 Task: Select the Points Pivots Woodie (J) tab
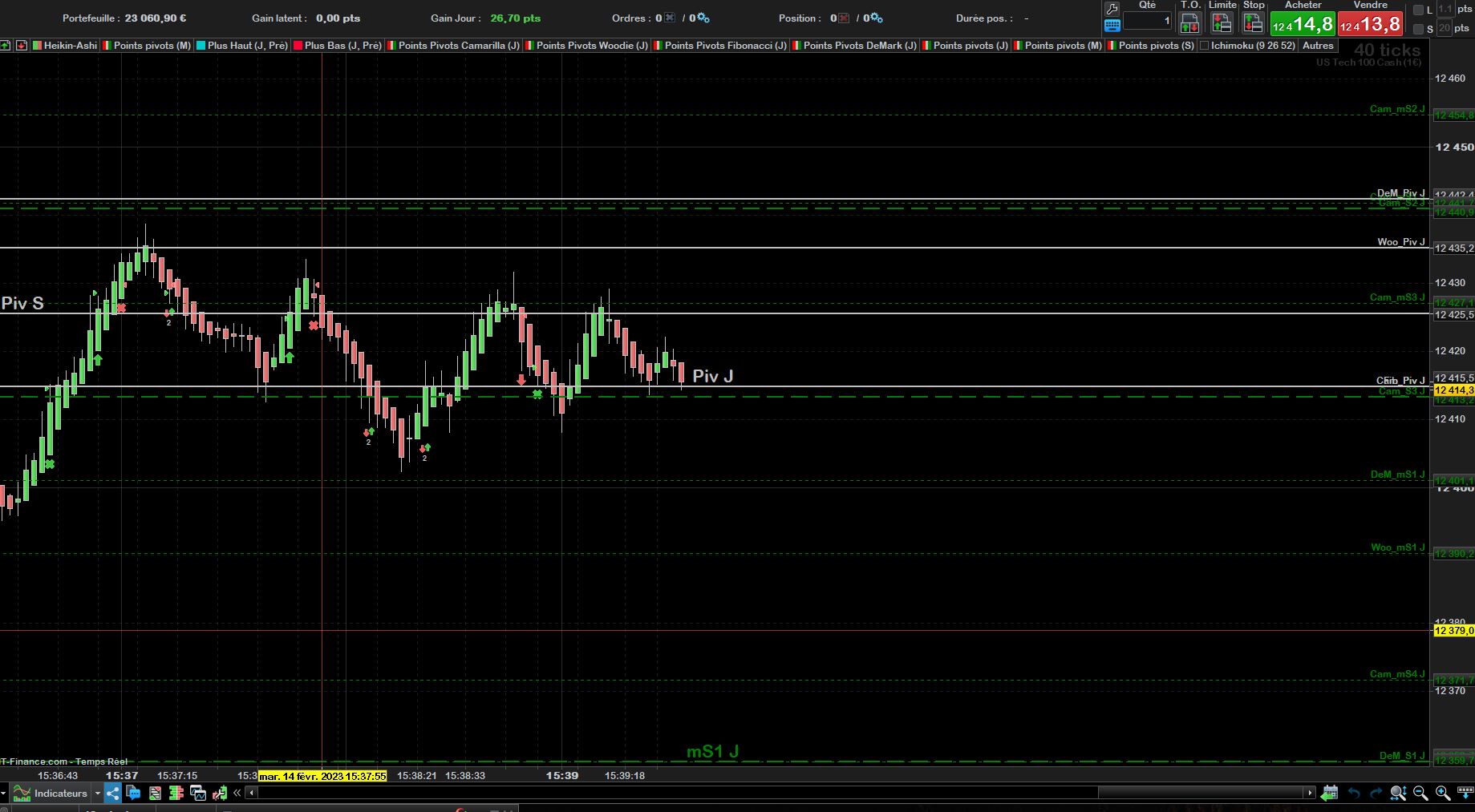[587, 46]
